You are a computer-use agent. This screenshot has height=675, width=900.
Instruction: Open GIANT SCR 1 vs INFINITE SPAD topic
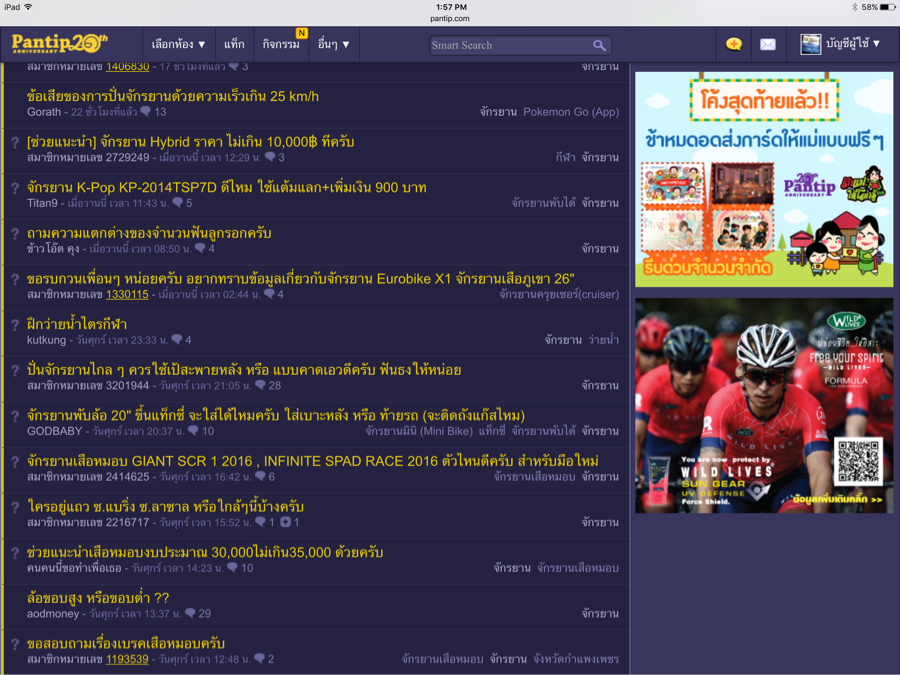click(x=313, y=461)
